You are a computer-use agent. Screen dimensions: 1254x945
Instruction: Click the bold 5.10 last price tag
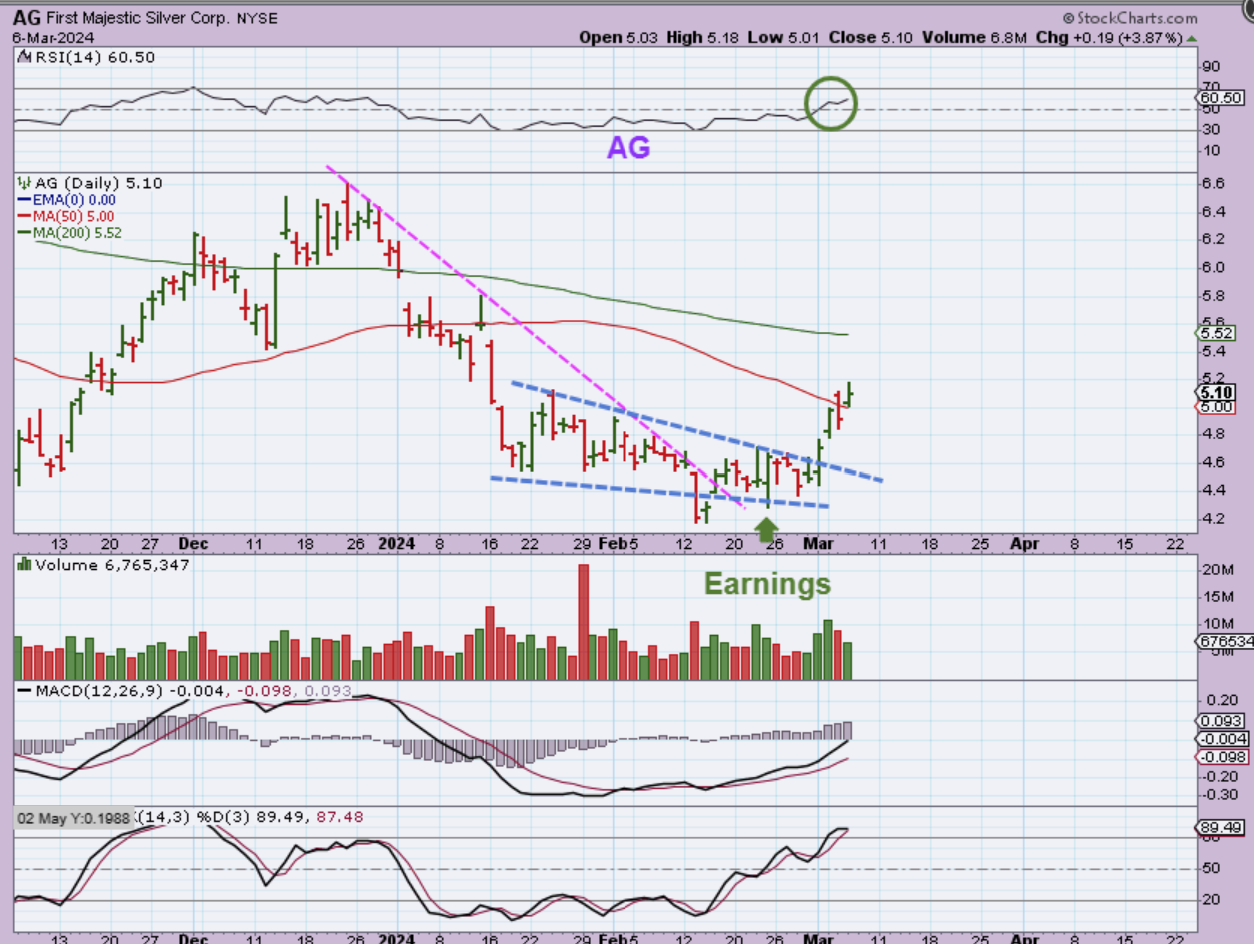(1214, 393)
